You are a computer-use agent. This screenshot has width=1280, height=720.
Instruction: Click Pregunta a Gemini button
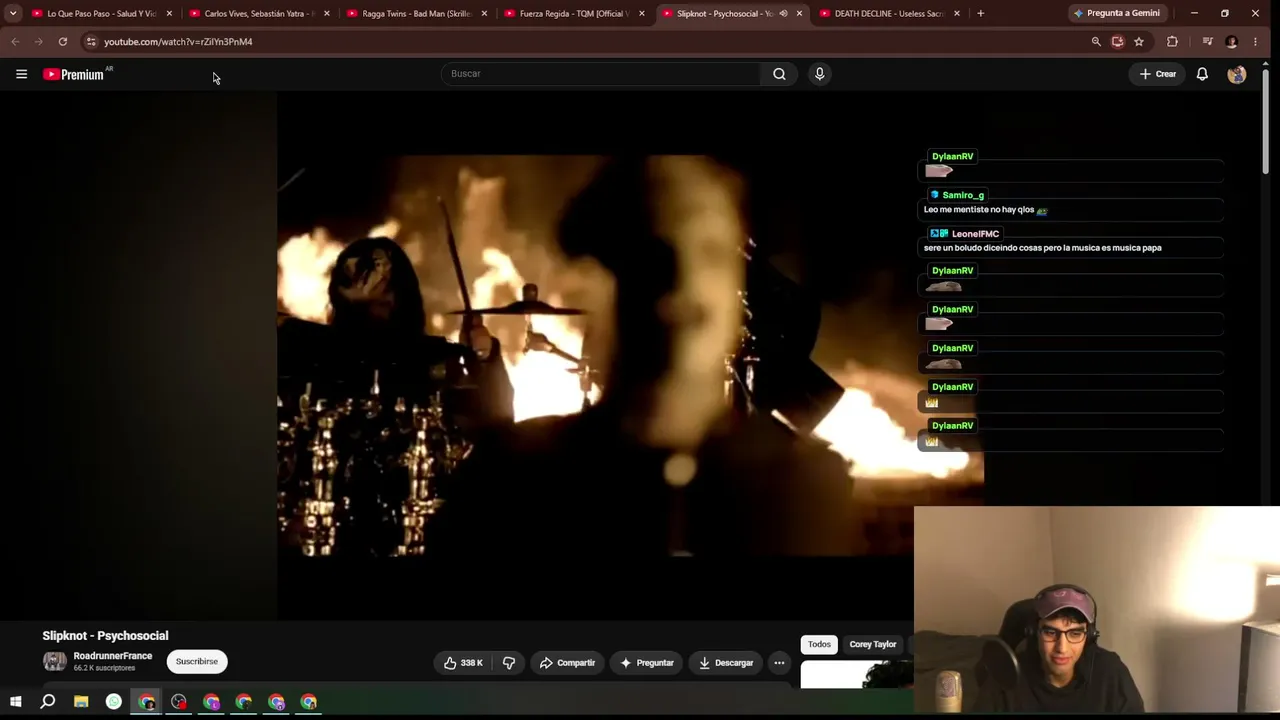[1116, 13]
